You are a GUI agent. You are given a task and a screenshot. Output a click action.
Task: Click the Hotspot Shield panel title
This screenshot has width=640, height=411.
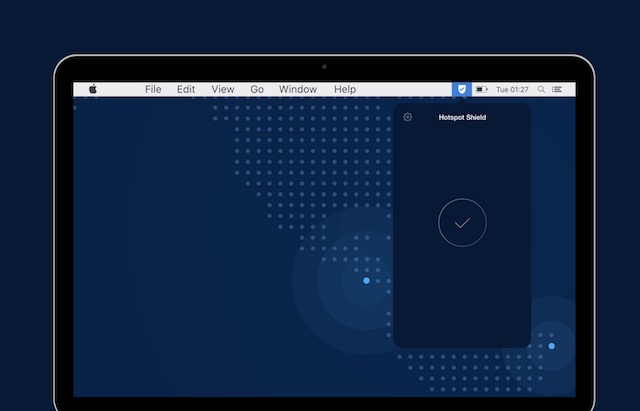(462, 118)
